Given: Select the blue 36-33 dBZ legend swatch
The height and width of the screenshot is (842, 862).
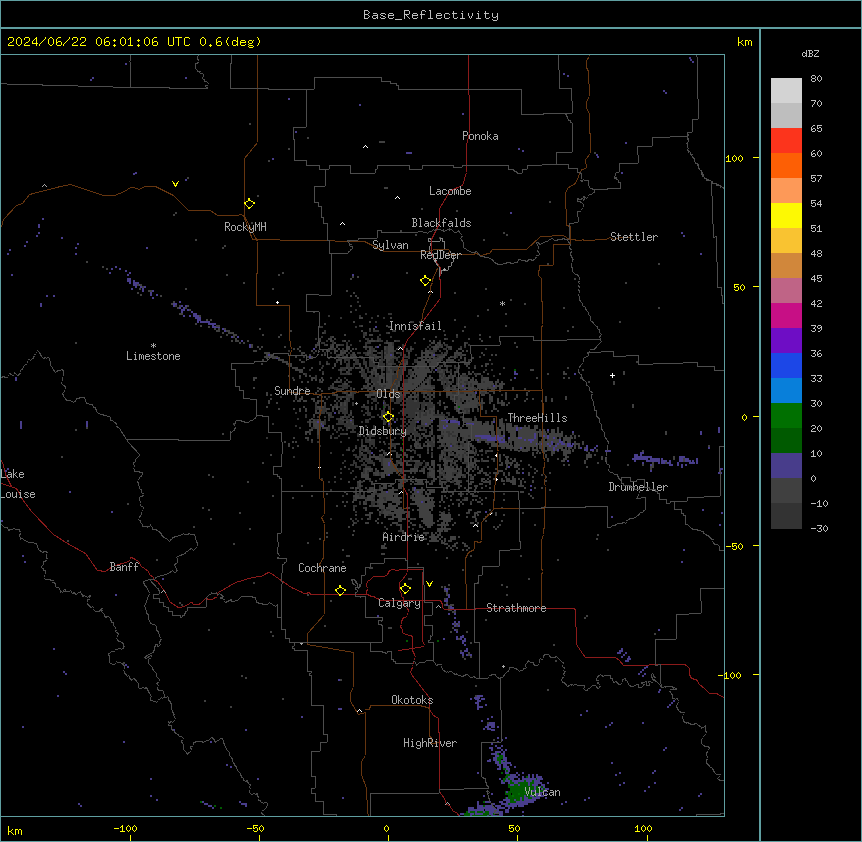Looking at the screenshot, I should coord(786,365).
